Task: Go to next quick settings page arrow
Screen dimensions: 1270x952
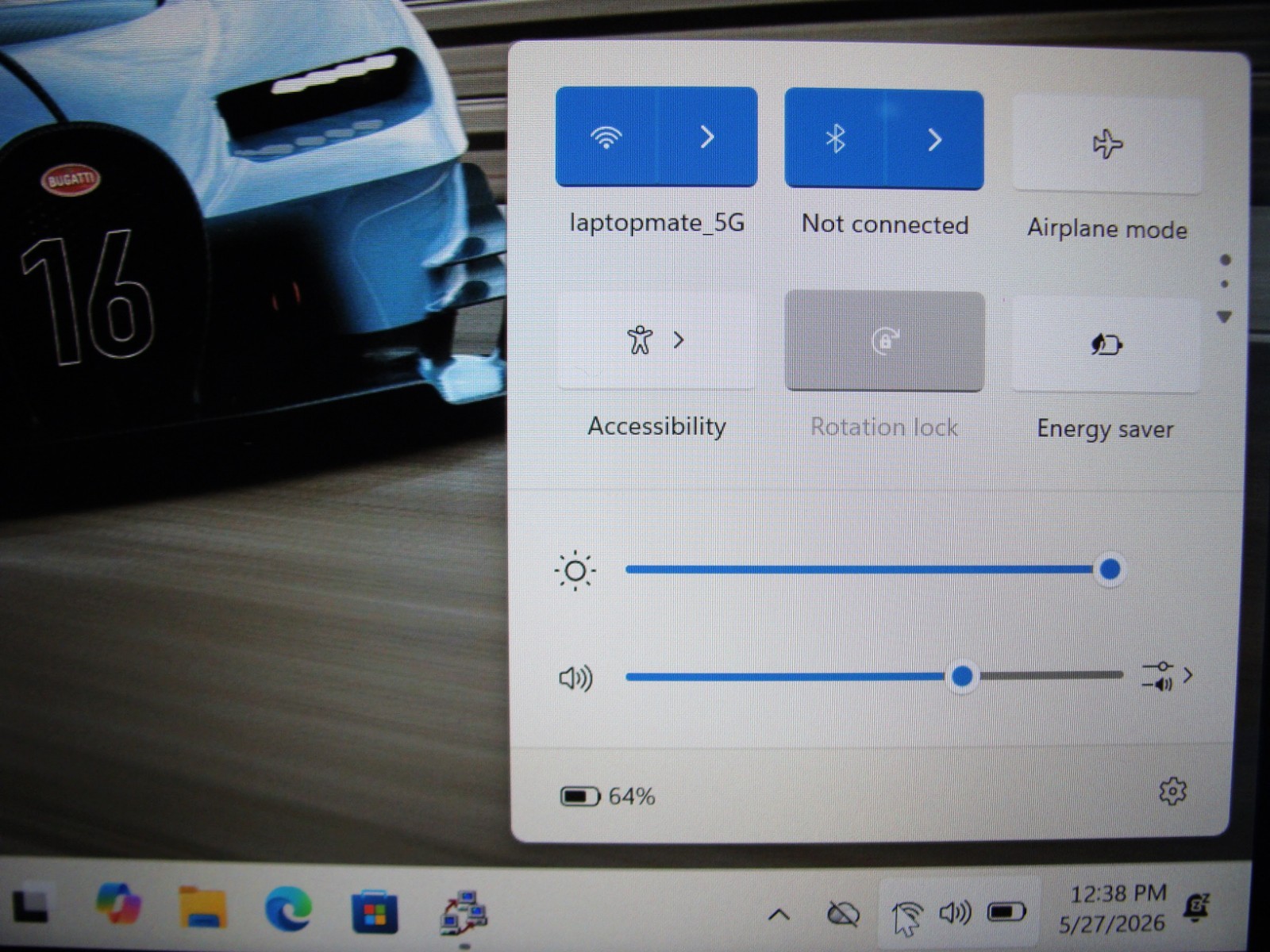Action: [x=1225, y=317]
